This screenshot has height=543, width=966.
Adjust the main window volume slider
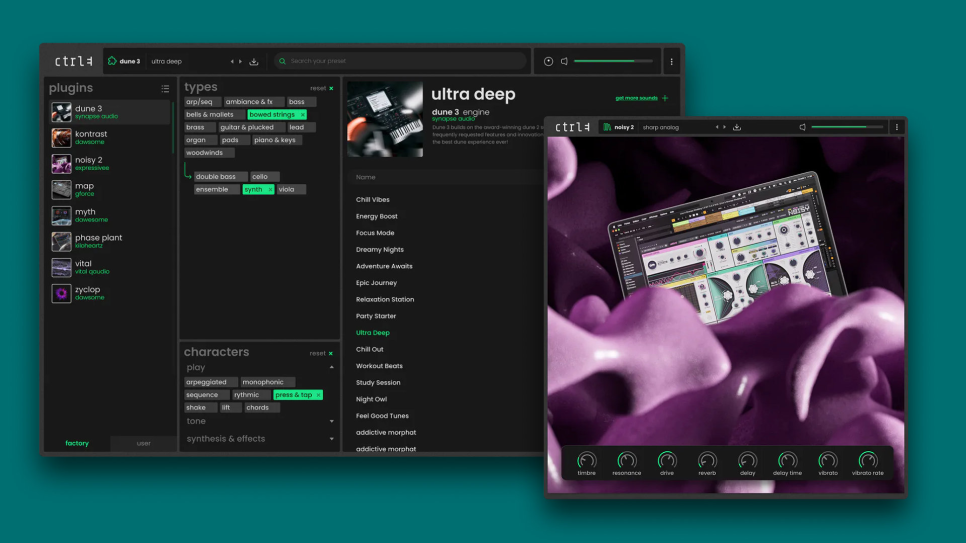(x=613, y=61)
